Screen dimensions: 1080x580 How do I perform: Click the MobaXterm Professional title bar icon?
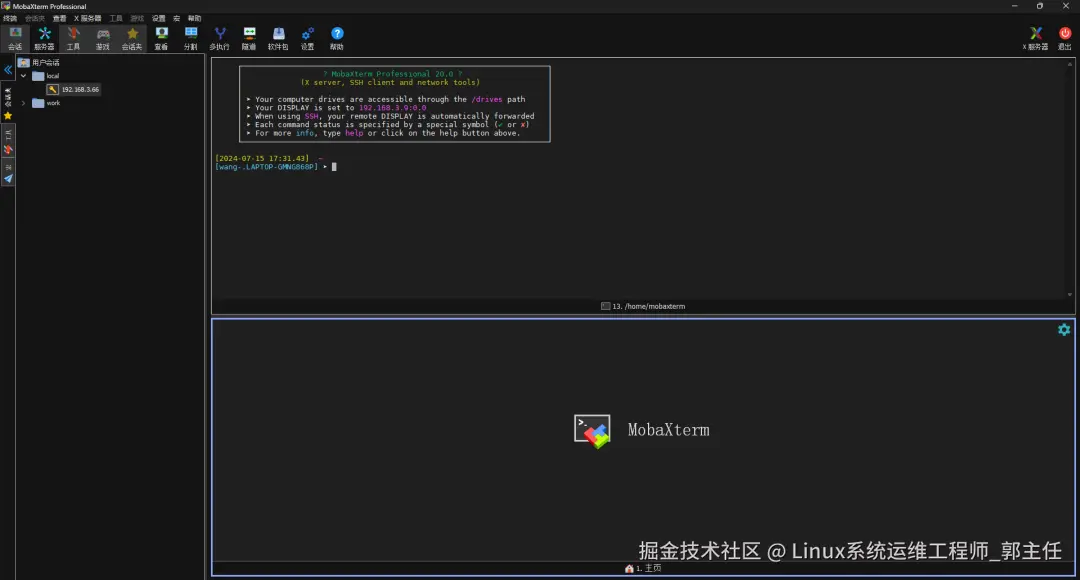tap(6, 6)
